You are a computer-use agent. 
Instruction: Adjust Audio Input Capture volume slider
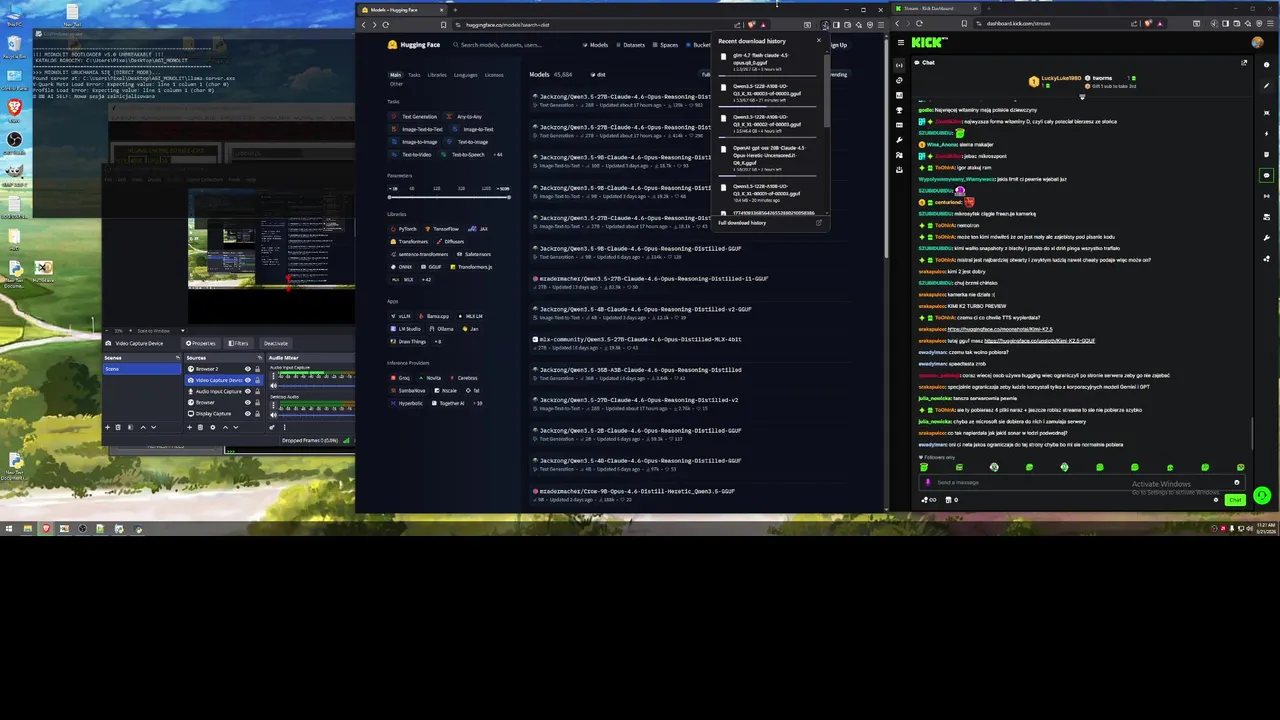click(317, 386)
